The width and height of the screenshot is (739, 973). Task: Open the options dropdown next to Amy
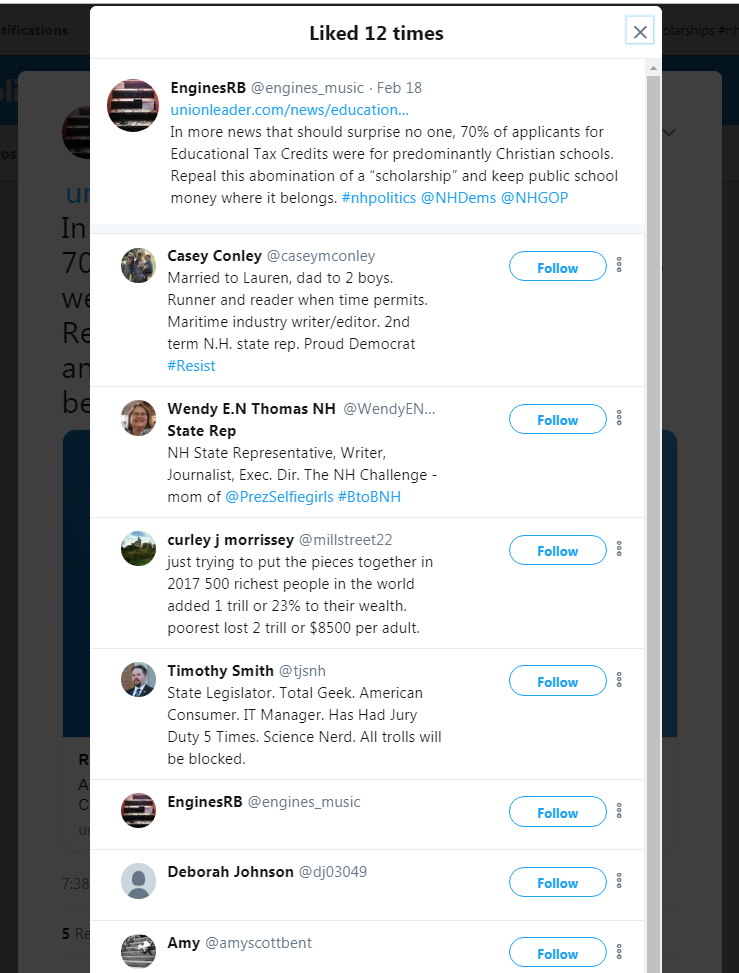tap(619, 950)
